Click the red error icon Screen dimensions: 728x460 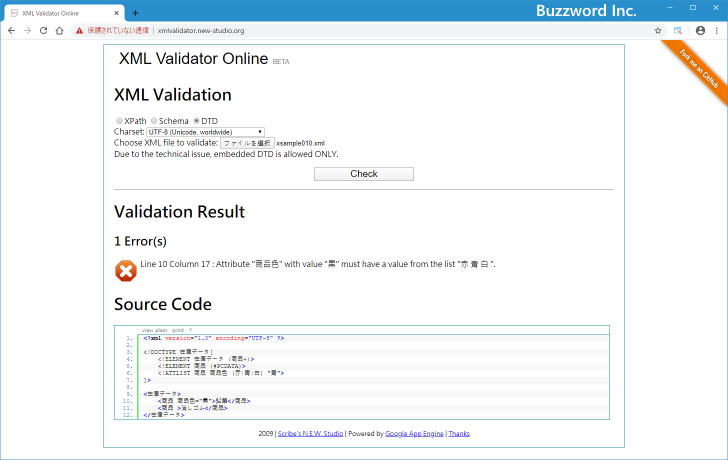[x=126, y=270]
